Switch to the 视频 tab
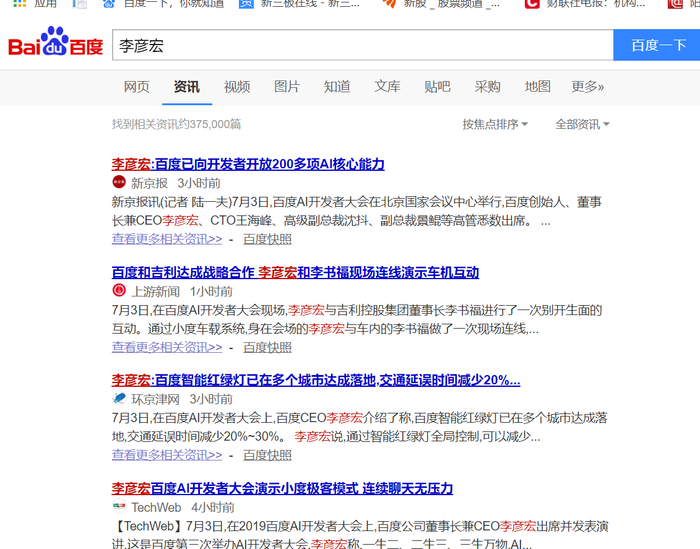 (237, 87)
